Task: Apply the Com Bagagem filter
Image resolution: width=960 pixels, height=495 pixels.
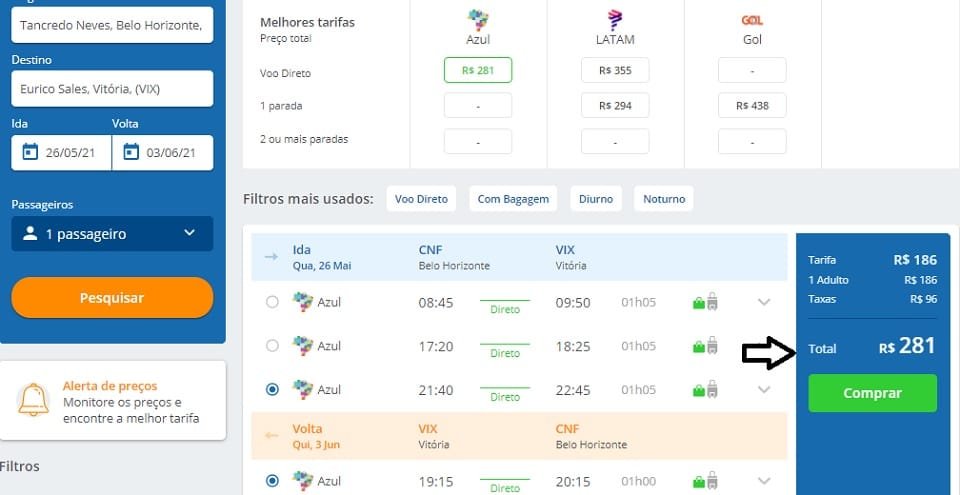Action: tap(513, 199)
